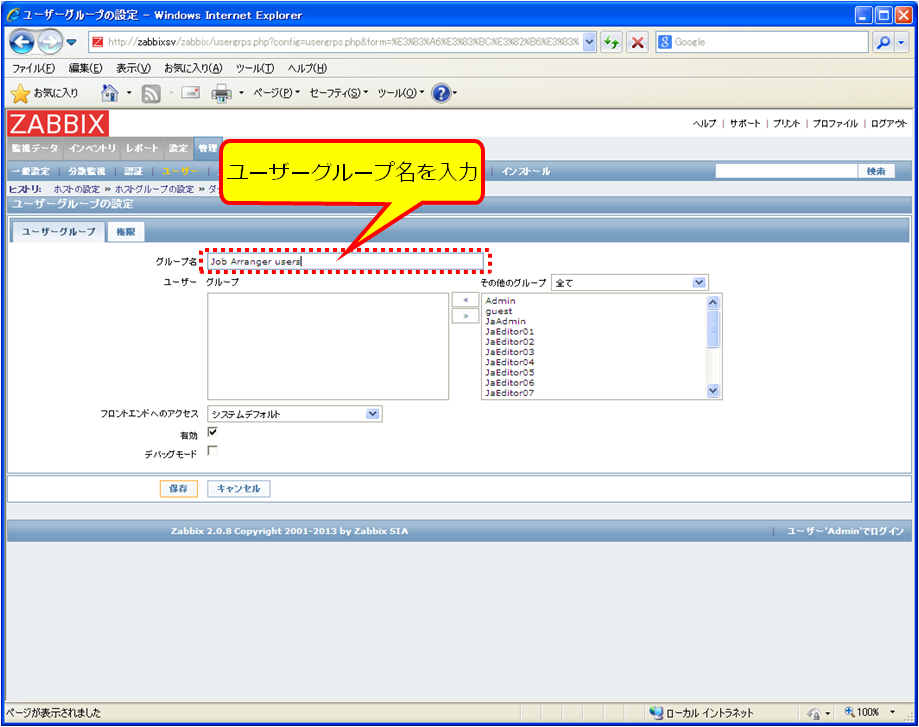Click the 検索 search button

pyautogui.click(x=876, y=171)
